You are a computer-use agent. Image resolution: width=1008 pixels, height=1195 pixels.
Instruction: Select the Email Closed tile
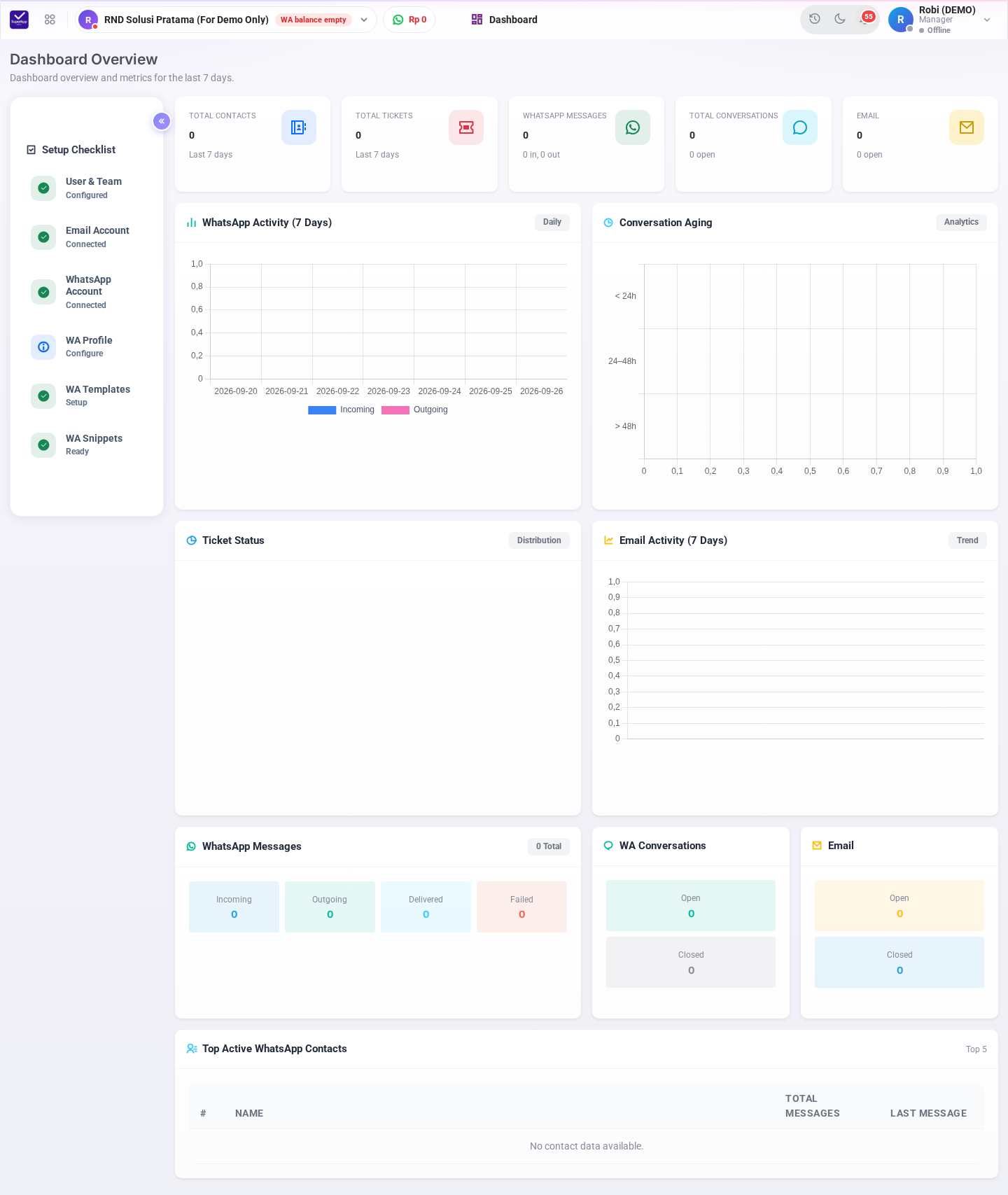[x=899, y=962]
